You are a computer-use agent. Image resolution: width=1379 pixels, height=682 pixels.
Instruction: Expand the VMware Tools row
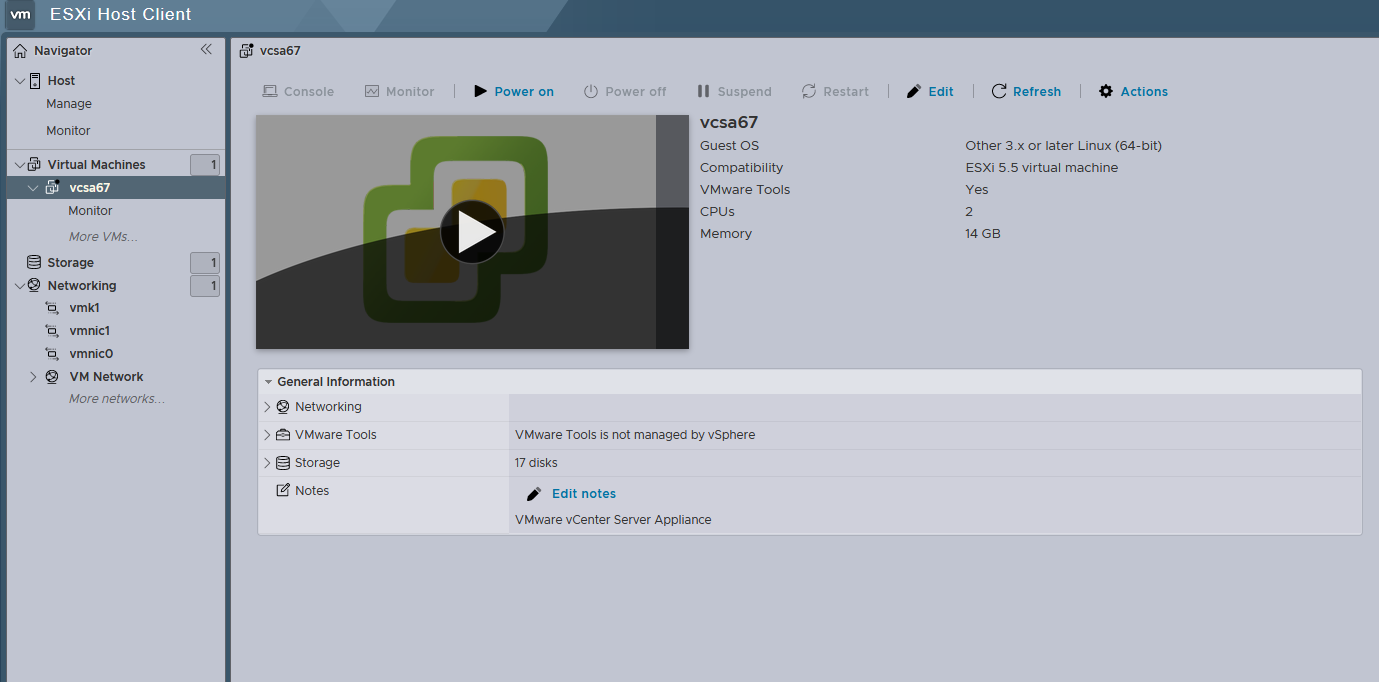click(267, 435)
